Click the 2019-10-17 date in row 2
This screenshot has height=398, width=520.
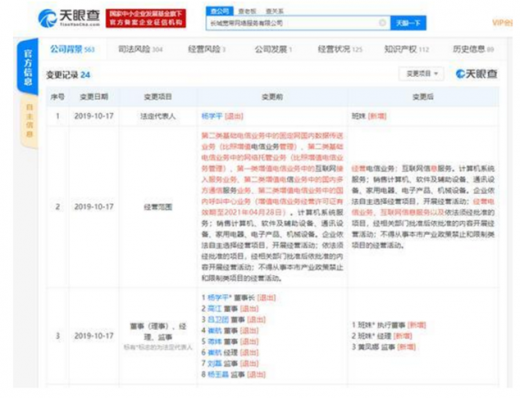coord(94,207)
